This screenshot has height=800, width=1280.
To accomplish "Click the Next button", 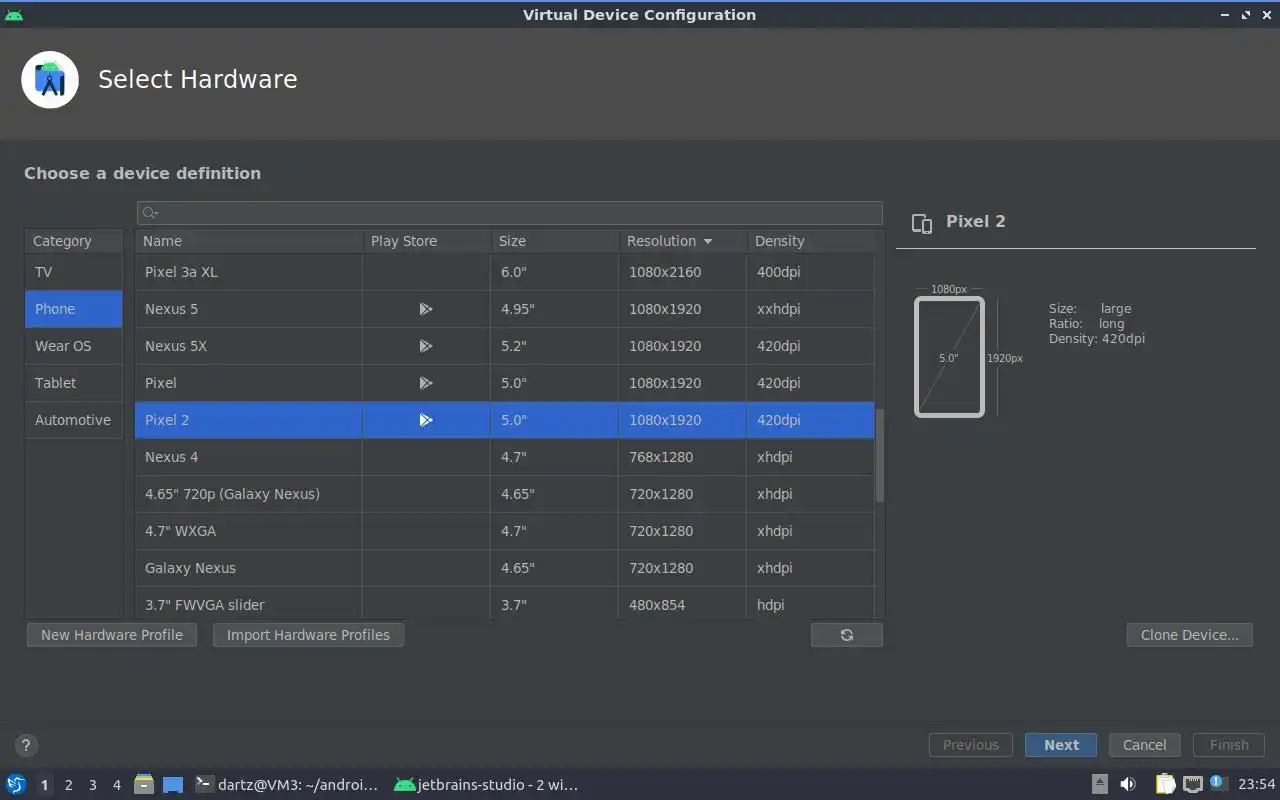I will pyautogui.click(x=1061, y=745).
